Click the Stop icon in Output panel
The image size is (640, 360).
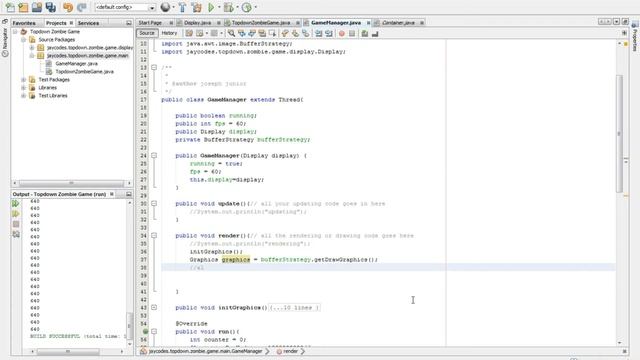16,224
